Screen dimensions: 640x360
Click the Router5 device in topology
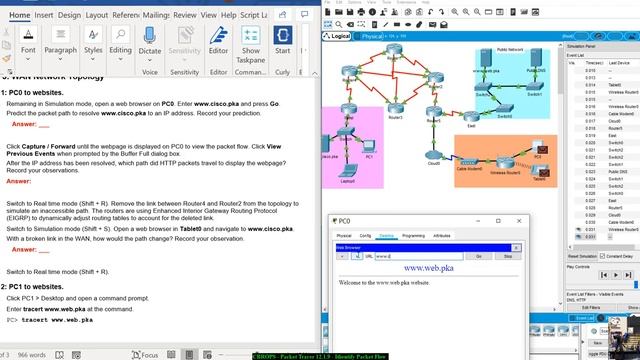433,113
